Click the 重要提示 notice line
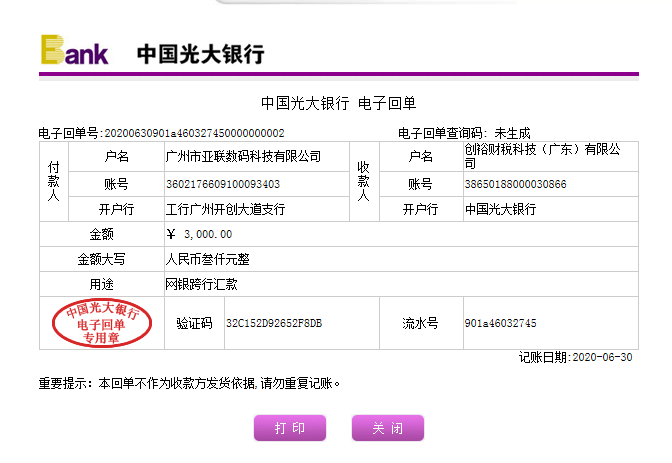 point(189,383)
